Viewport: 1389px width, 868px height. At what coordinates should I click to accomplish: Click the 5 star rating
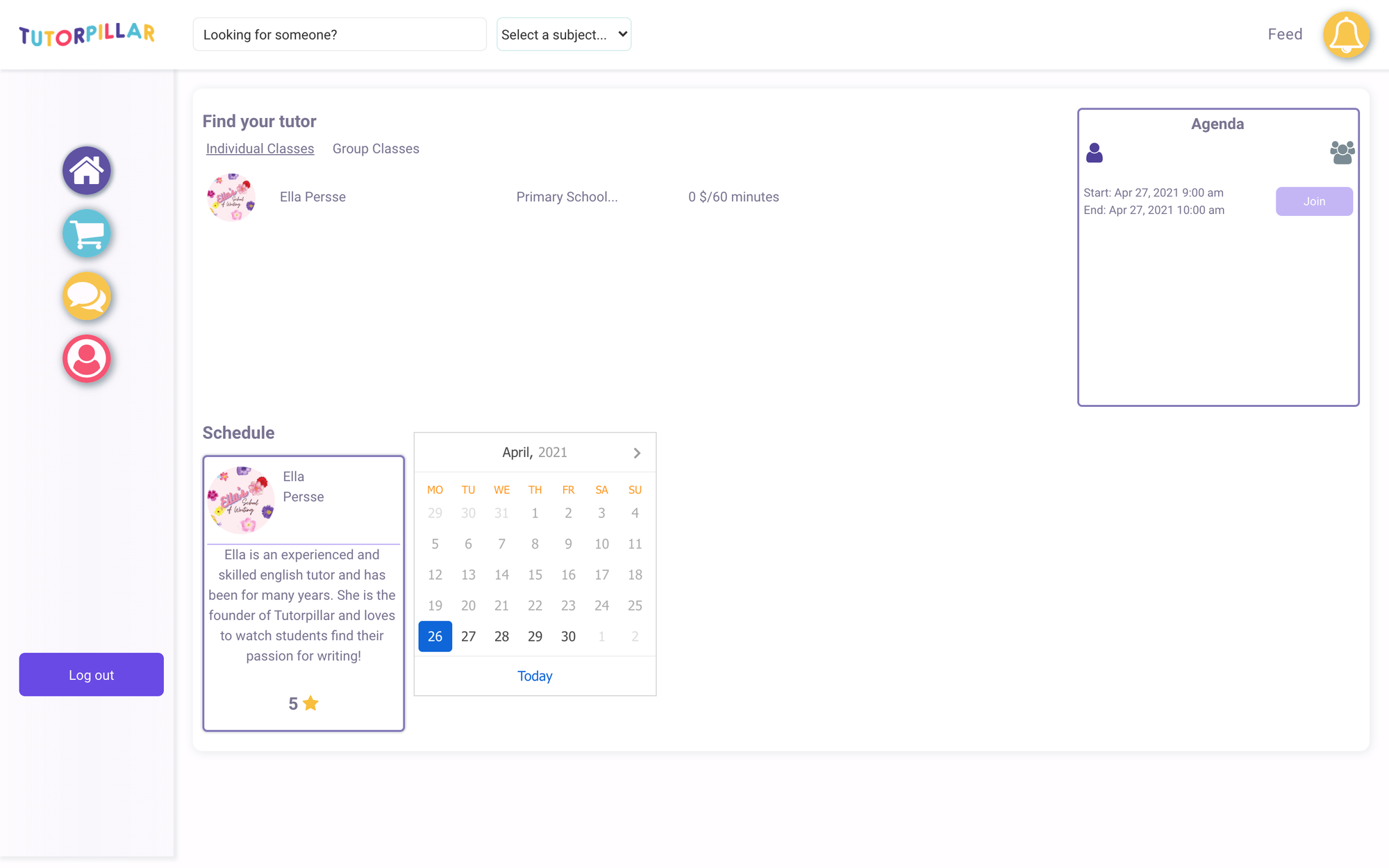[x=303, y=703]
